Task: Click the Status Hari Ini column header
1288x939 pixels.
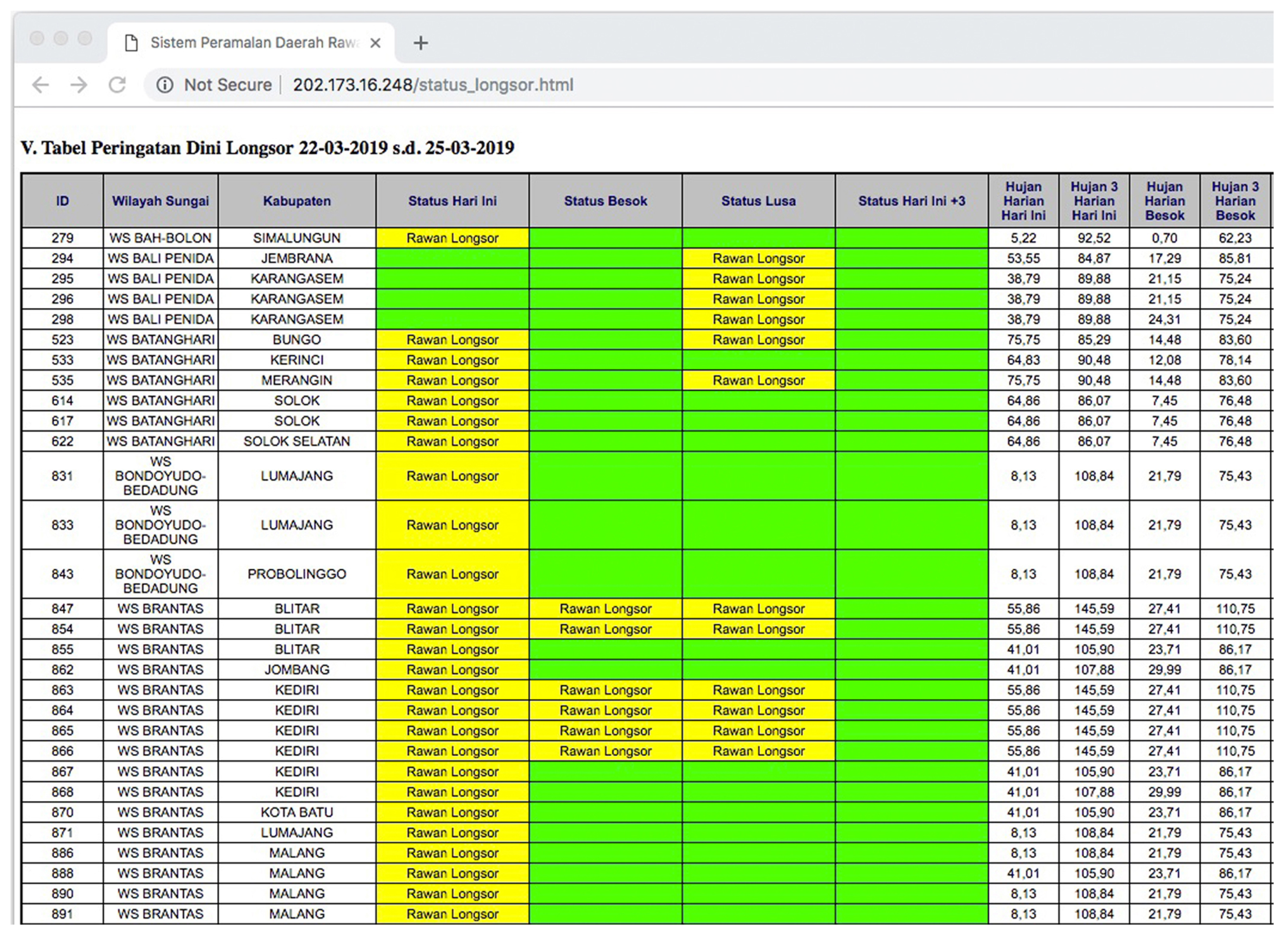Action: [452, 201]
